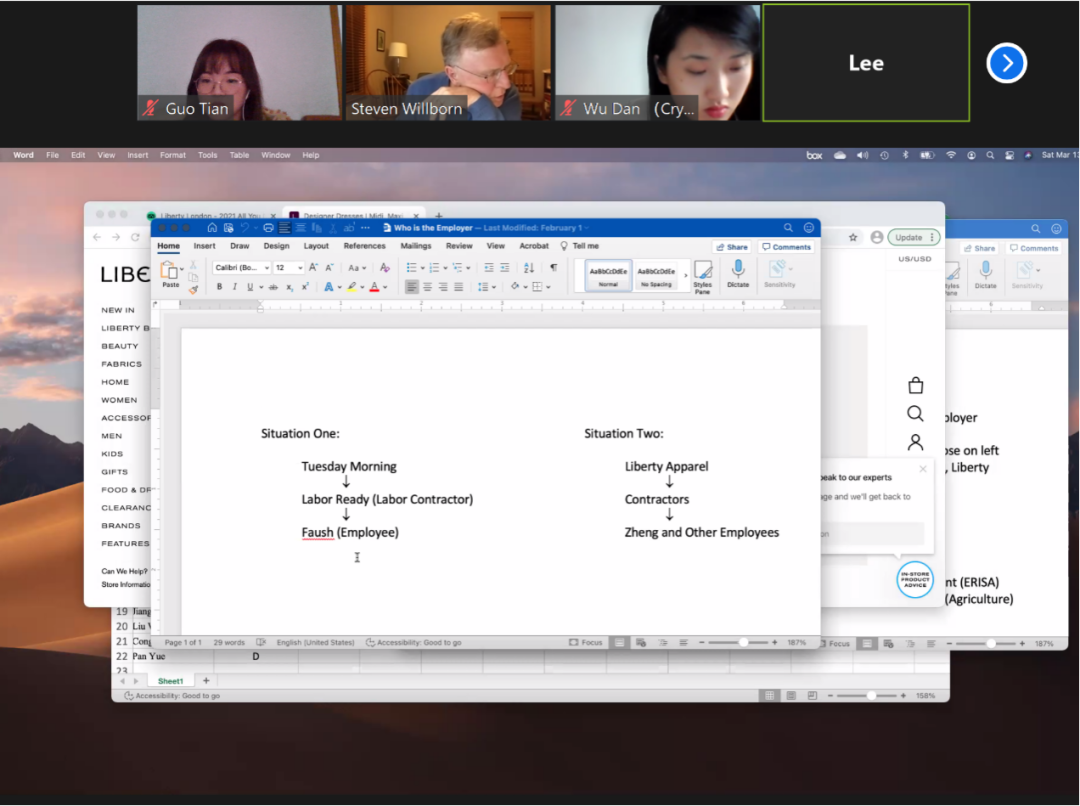Click the browser Update button
This screenshot has height=806, width=1080.
click(x=914, y=237)
